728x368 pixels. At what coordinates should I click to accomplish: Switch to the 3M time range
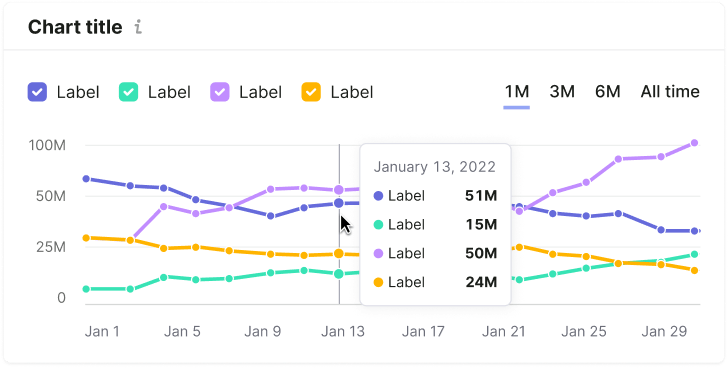[x=562, y=92]
